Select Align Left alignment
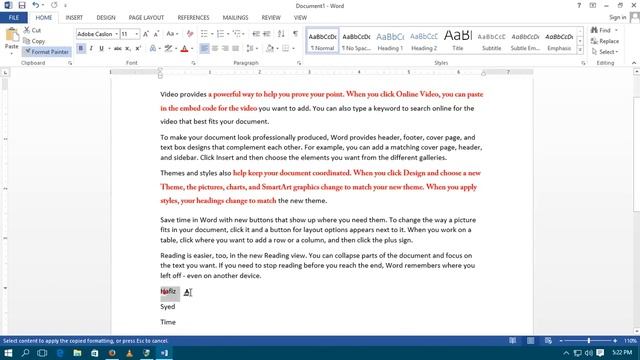Screen dimensions: 640x360 (x=204, y=49)
